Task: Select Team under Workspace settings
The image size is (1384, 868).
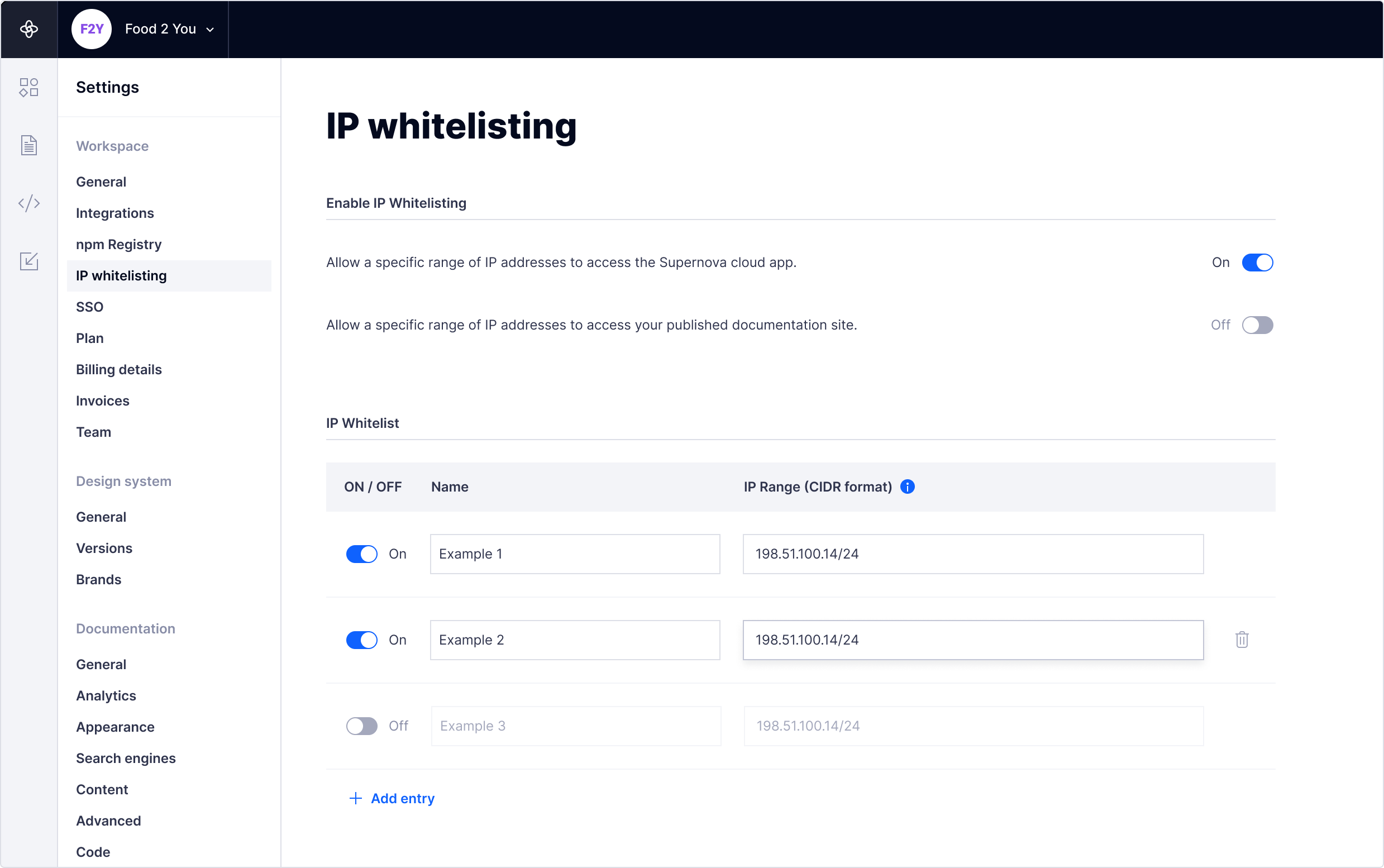Action: (94, 432)
